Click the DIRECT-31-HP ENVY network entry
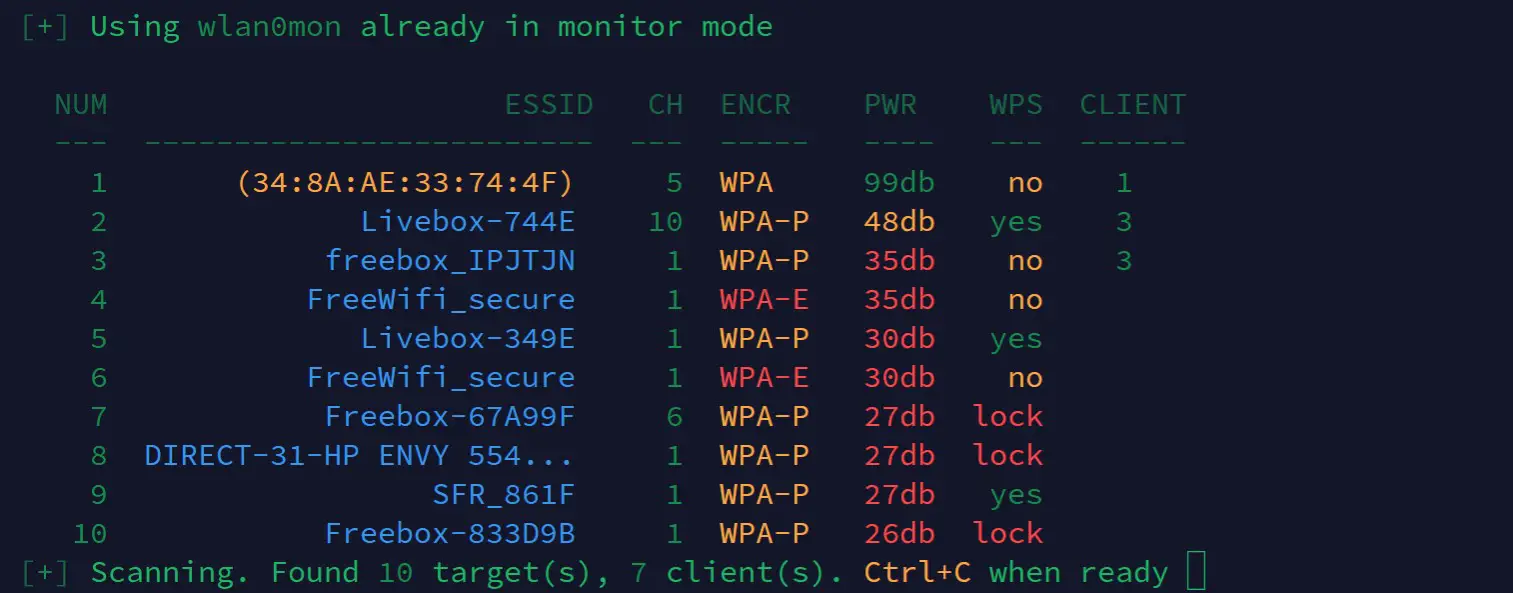The height and width of the screenshot is (593, 1513). (x=359, y=456)
